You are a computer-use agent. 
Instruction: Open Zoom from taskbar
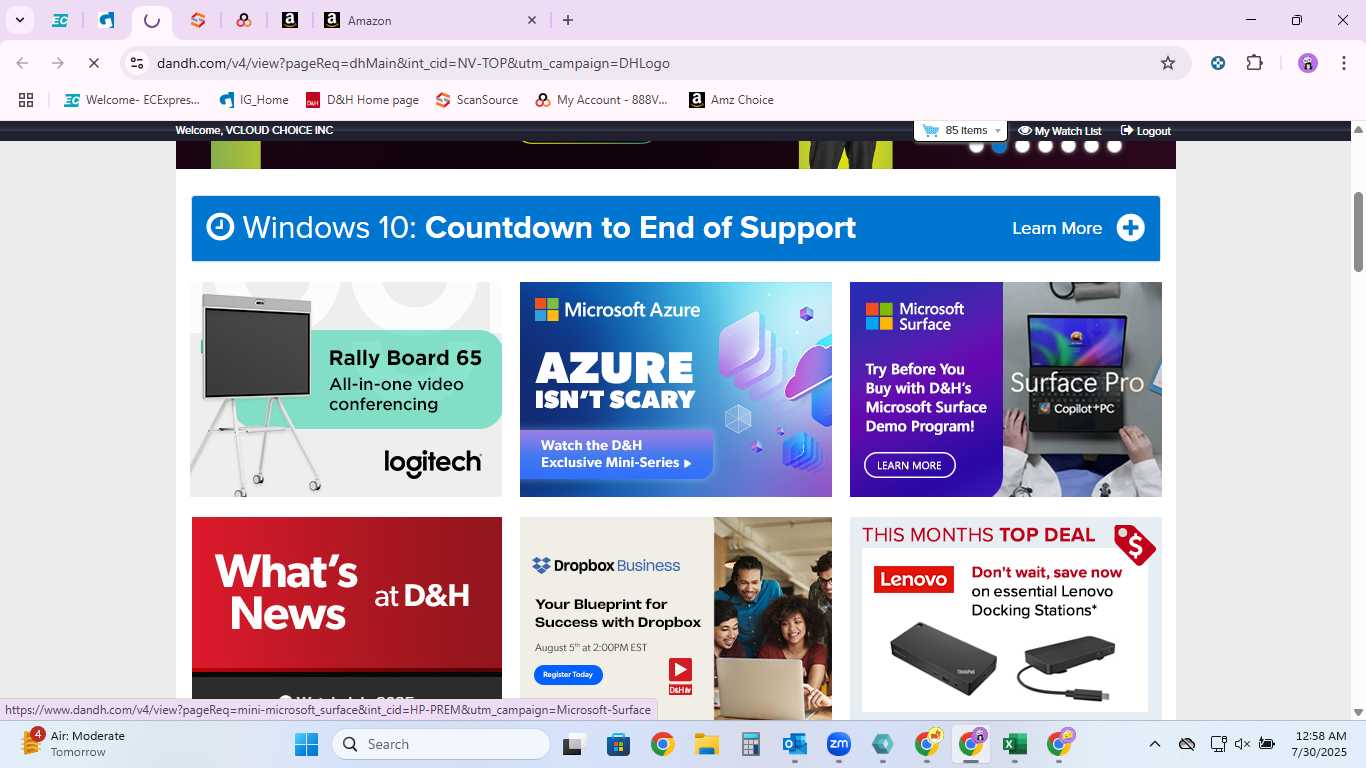(x=838, y=744)
